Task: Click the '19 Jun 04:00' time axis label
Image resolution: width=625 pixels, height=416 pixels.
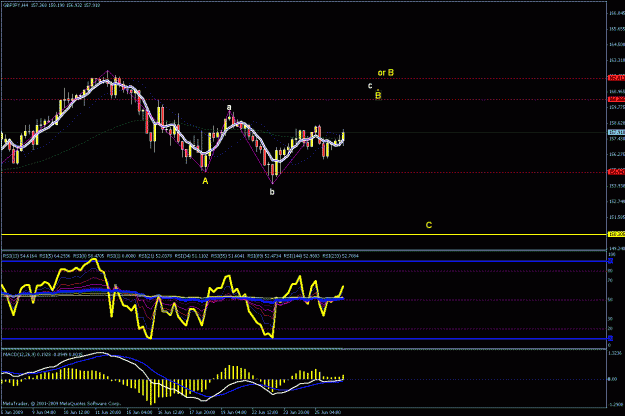Action: [x=234, y=412]
